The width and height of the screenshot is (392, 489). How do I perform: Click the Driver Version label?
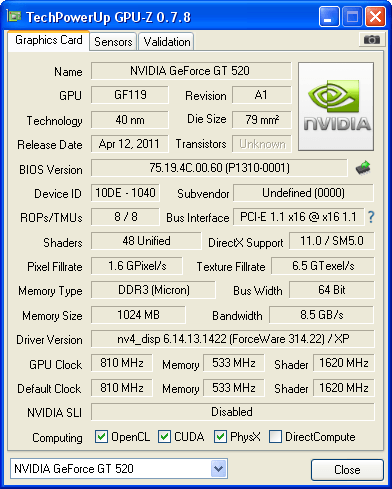[49, 340]
